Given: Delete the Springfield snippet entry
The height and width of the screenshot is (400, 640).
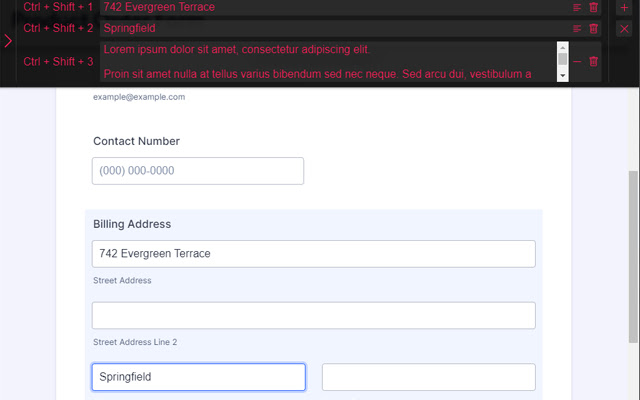Looking at the screenshot, I should [594, 29].
